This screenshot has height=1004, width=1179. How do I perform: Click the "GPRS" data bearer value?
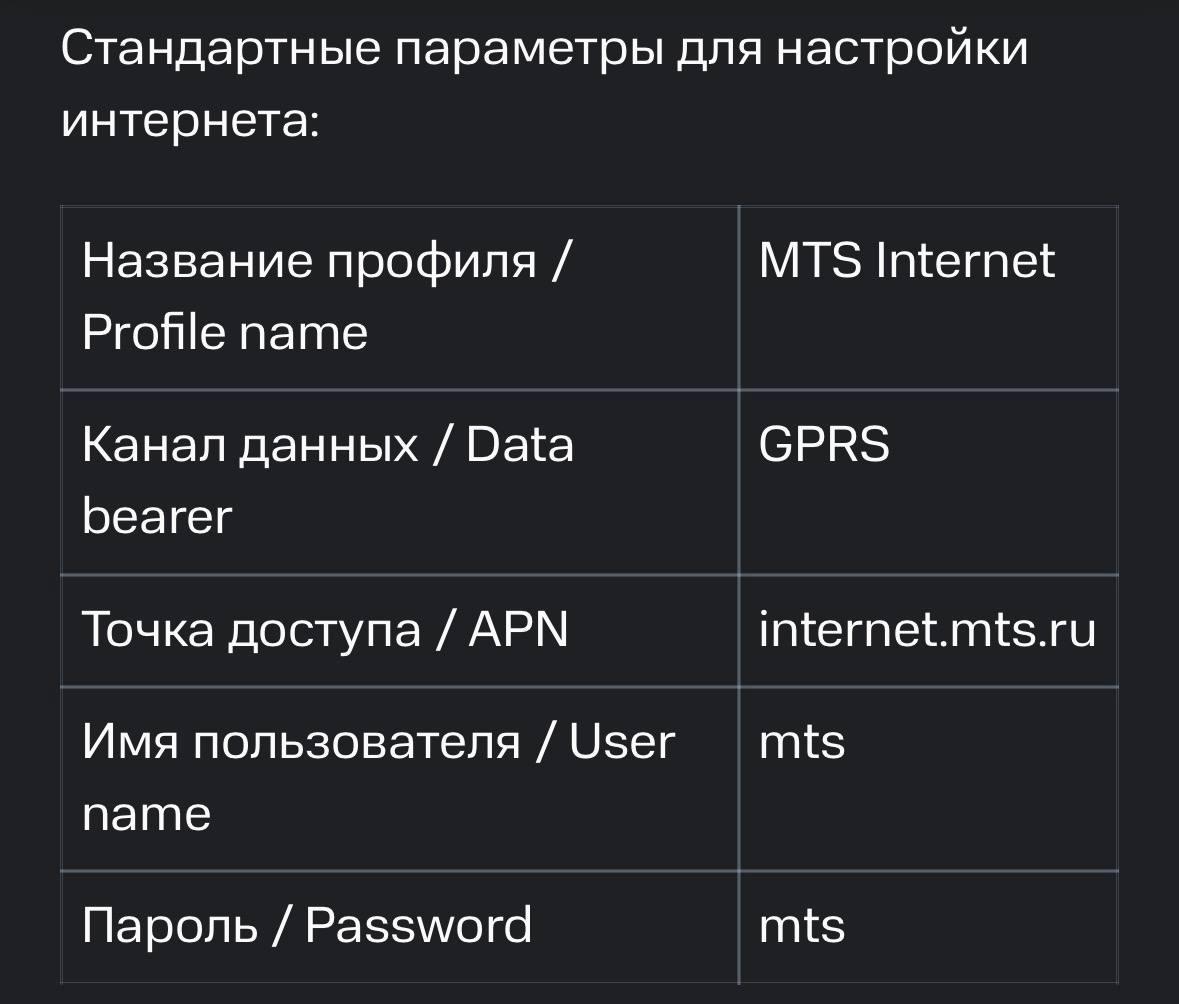[824, 444]
